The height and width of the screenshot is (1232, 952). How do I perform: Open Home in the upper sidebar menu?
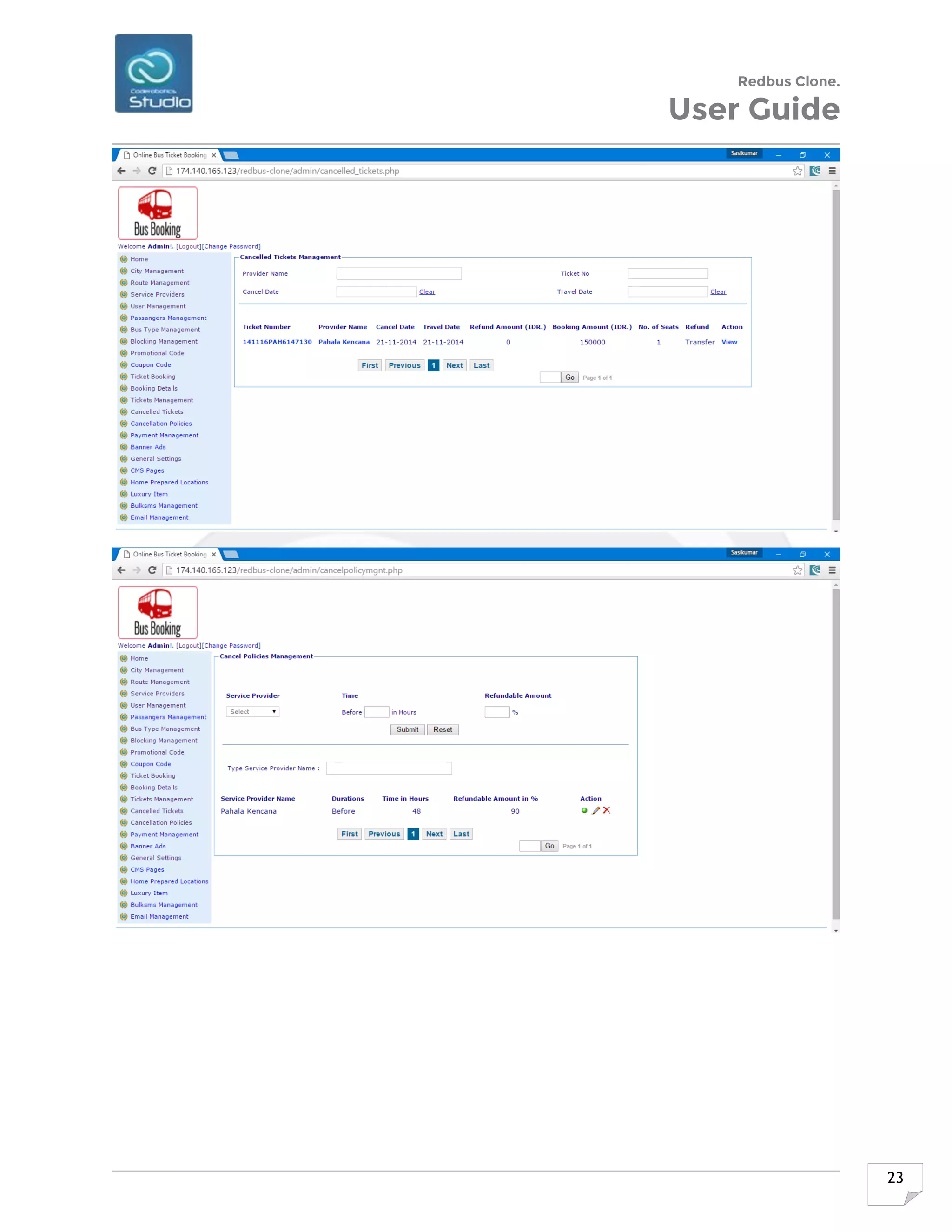(139, 259)
